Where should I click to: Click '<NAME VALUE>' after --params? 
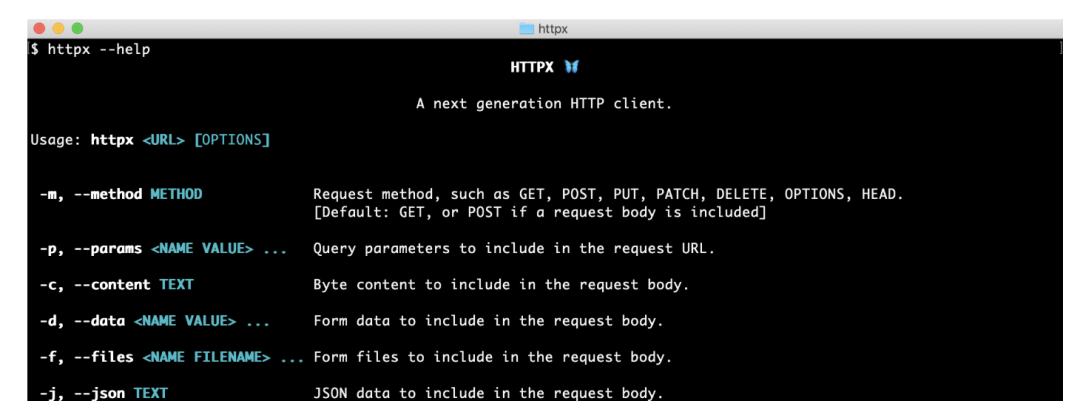point(202,249)
